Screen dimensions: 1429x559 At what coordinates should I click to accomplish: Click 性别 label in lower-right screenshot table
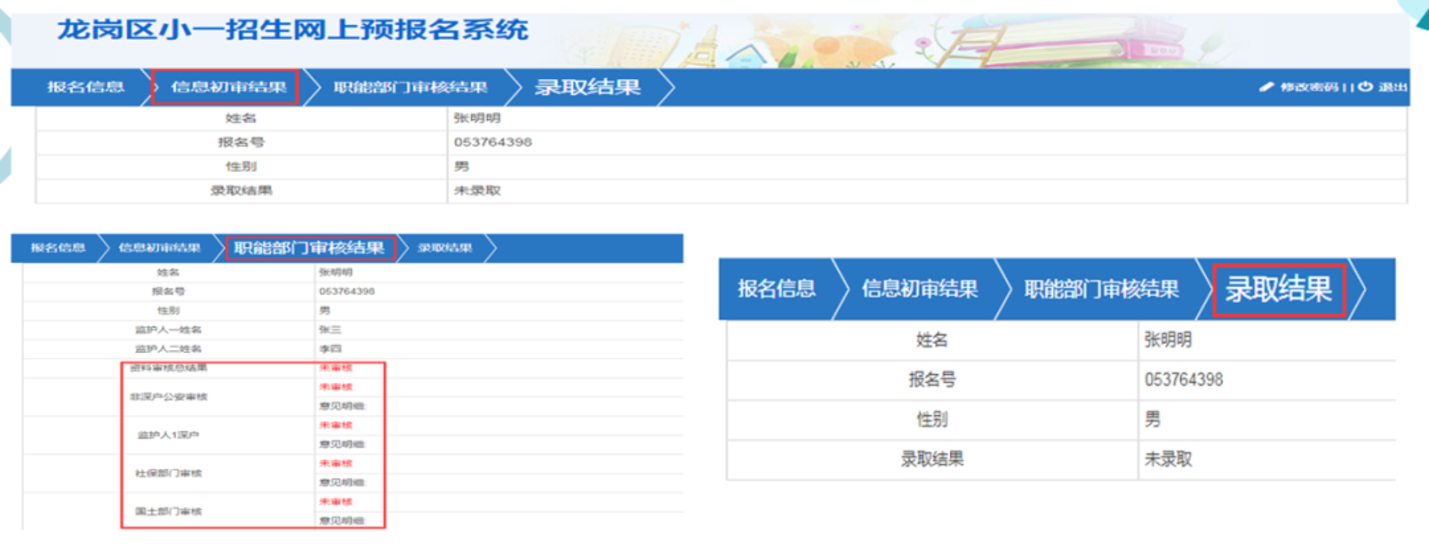(932, 420)
